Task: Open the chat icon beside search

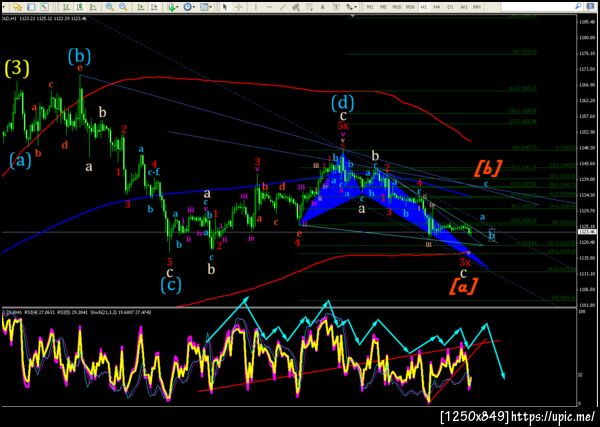Action: click(x=590, y=7)
